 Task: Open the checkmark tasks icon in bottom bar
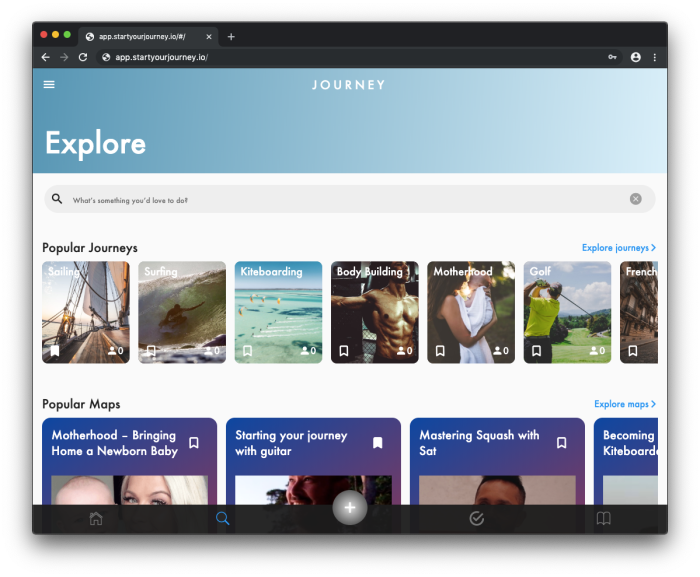476,518
